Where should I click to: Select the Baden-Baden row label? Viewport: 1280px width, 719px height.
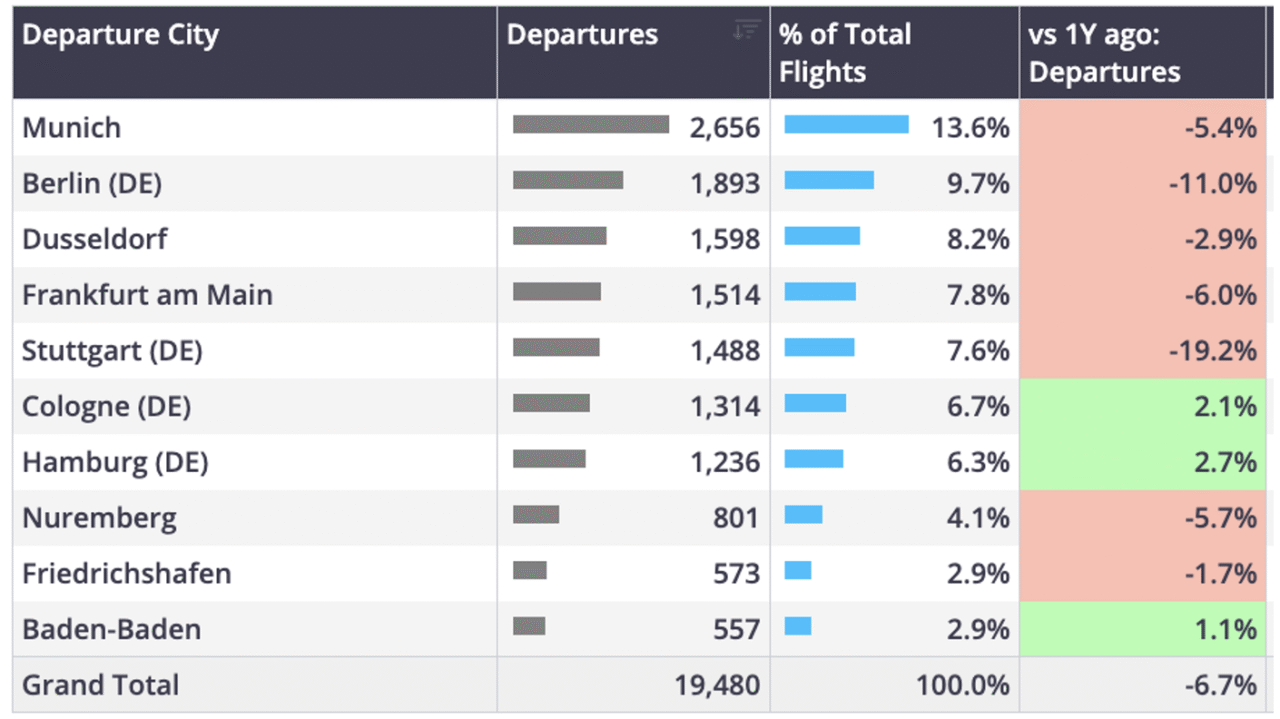(112, 630)
